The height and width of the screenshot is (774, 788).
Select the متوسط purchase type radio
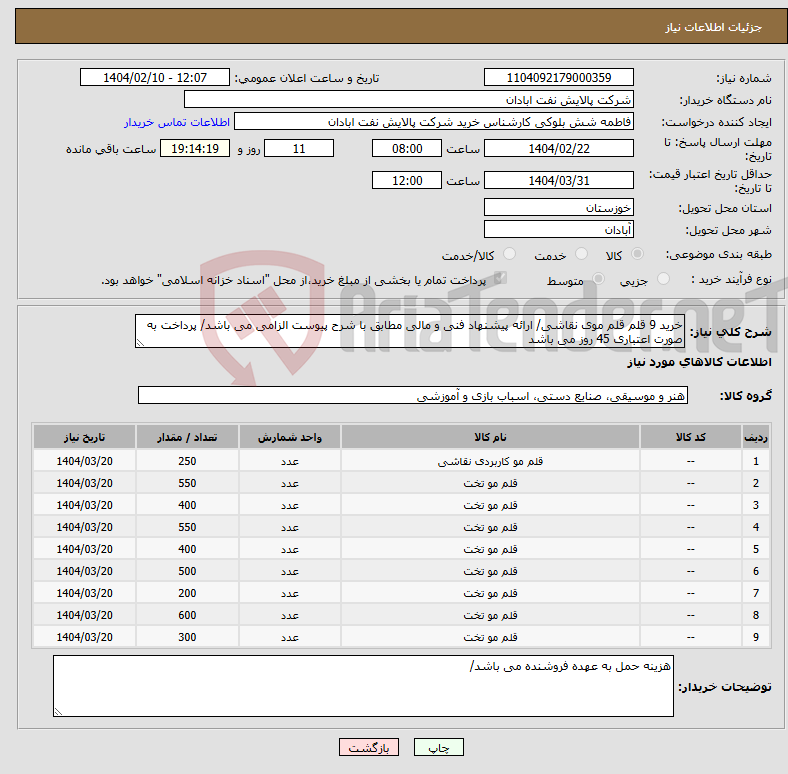pos(598,279)
